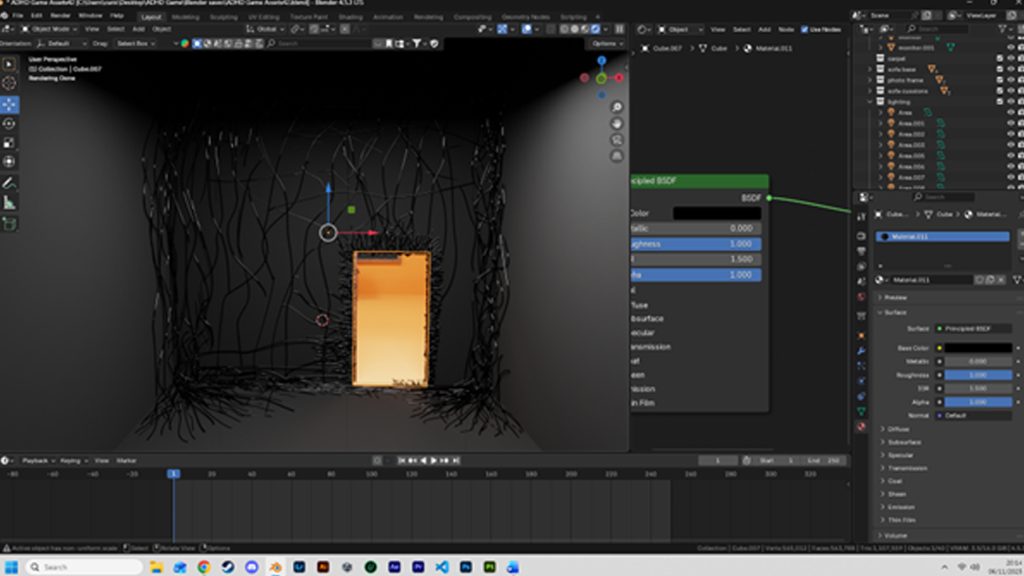This screenshot has height=576, width=1024.
Task: Select the Rotate tool in left toolbar
Action: click(9, 123)
